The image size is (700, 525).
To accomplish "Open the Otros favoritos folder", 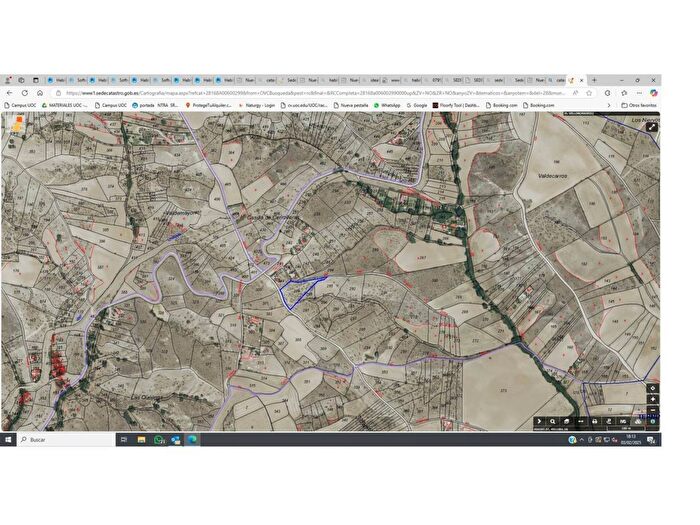I will [x=639, y=105].
